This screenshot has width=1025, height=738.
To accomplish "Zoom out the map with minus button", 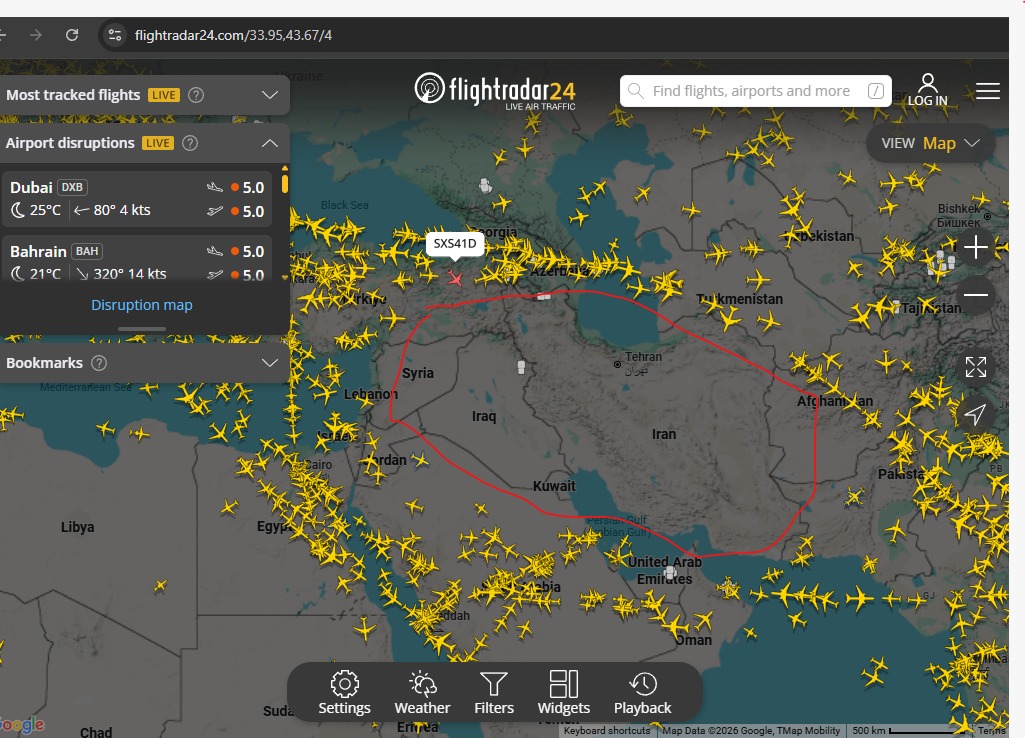I will click(x=975, y=295).
